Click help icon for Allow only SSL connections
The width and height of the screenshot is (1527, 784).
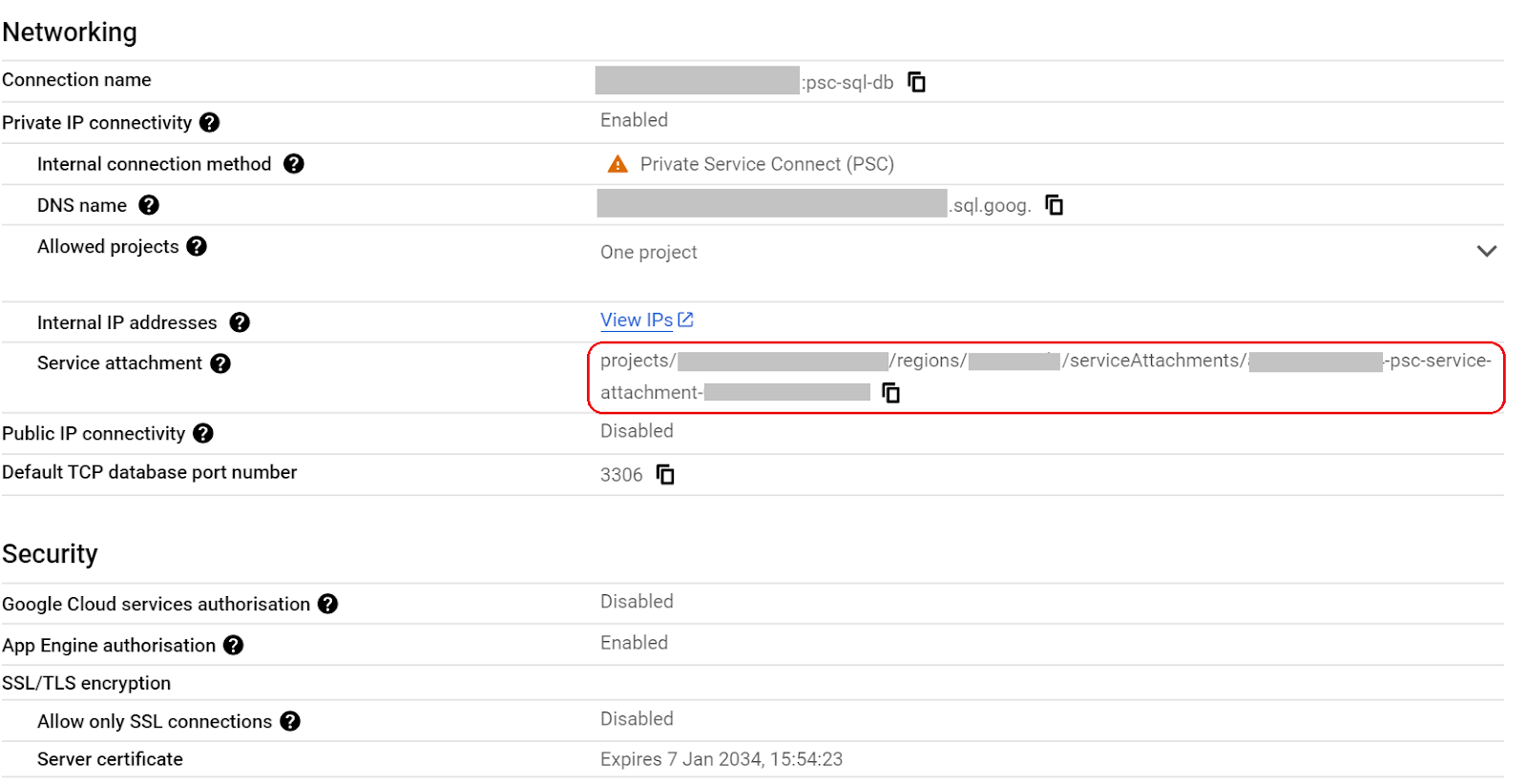(290, 722)
